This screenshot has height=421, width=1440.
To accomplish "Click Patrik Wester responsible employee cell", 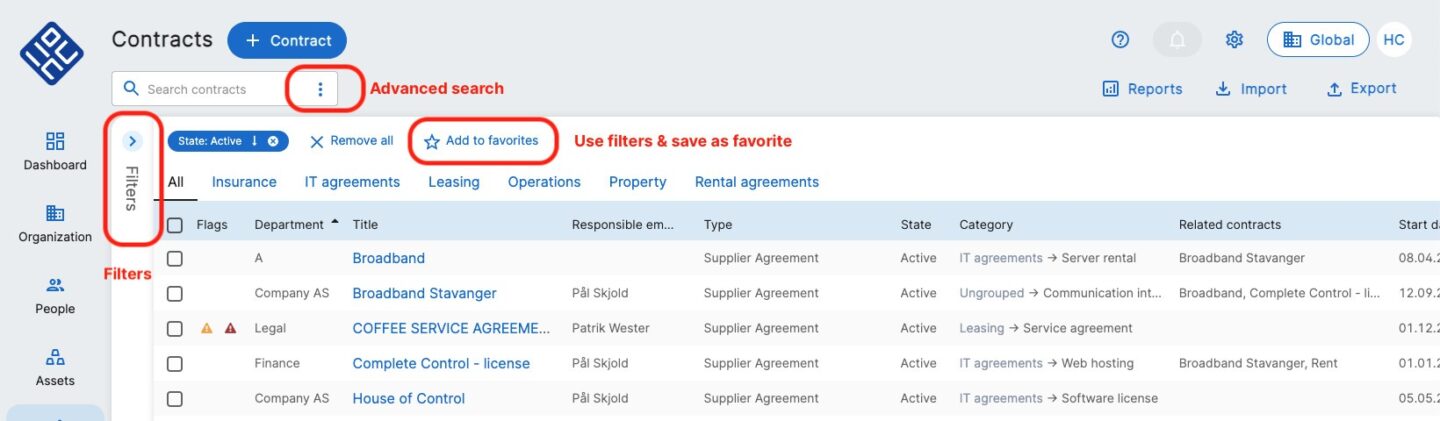I will (611, 328).
